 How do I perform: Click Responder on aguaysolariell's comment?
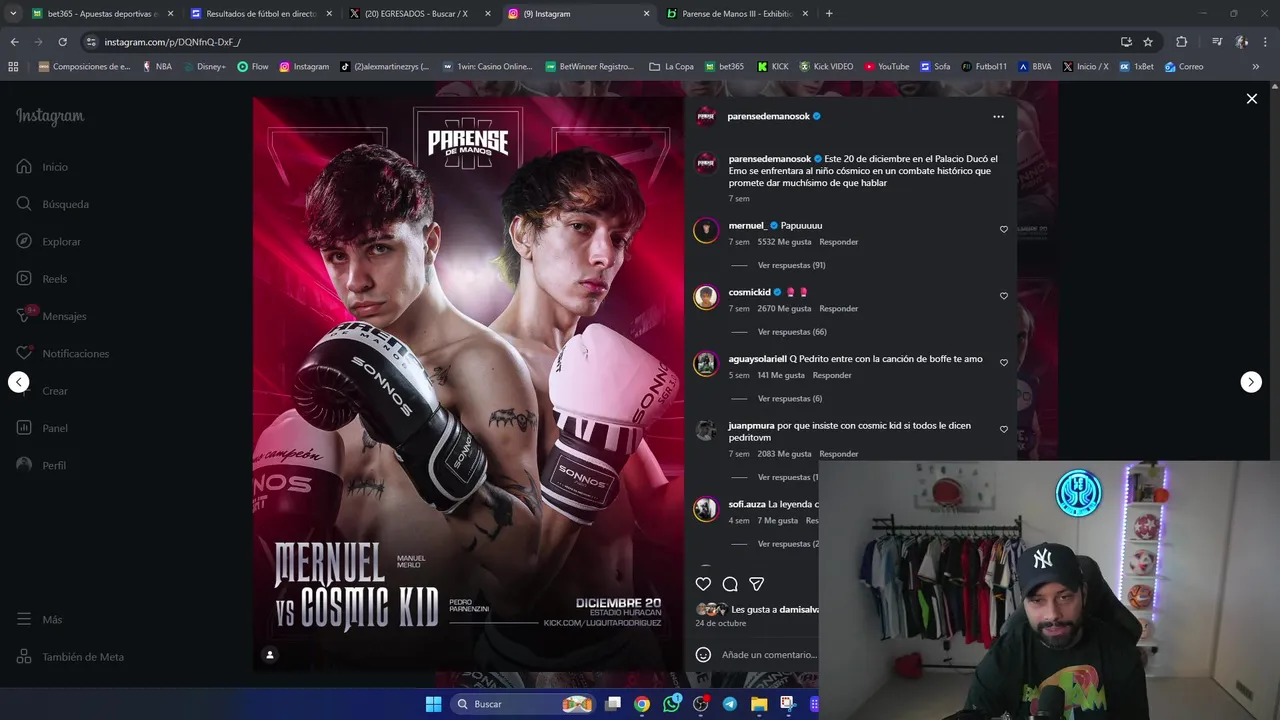832,375
